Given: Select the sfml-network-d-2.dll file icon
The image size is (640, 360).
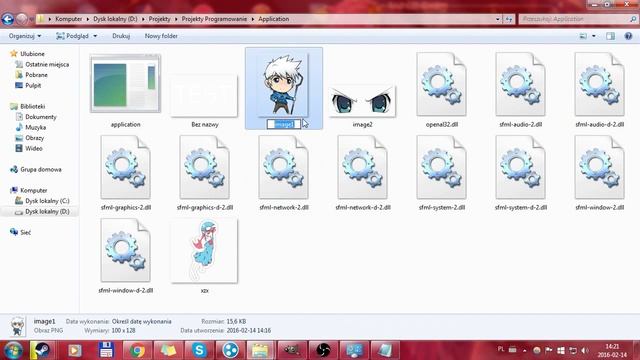Looking at the screenshot, I should coord(362,167).
